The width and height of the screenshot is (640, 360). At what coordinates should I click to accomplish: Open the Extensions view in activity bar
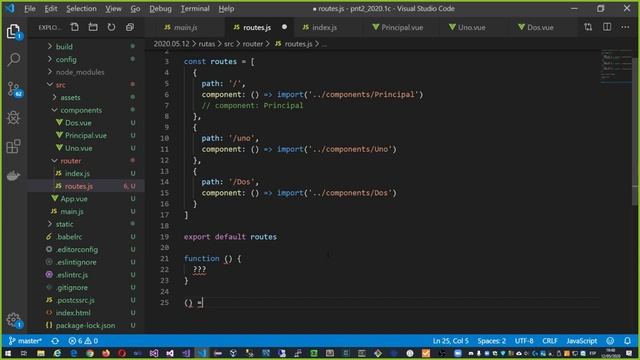point(13,146)
